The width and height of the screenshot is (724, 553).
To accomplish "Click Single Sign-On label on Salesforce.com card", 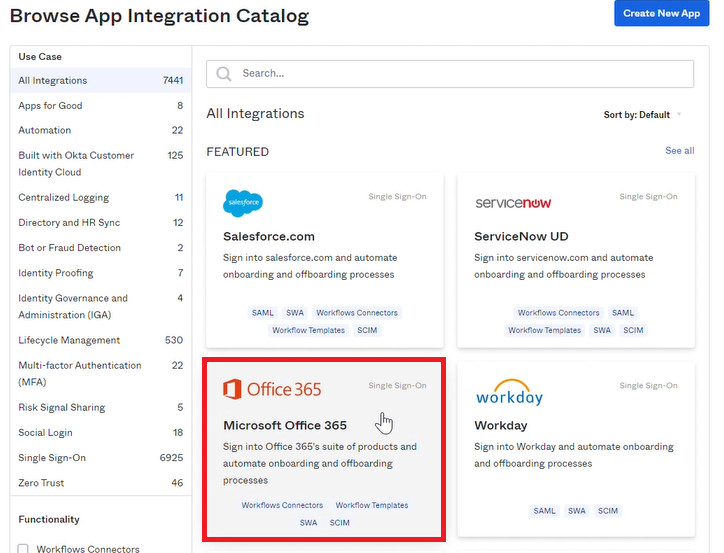I will (397, 197).
